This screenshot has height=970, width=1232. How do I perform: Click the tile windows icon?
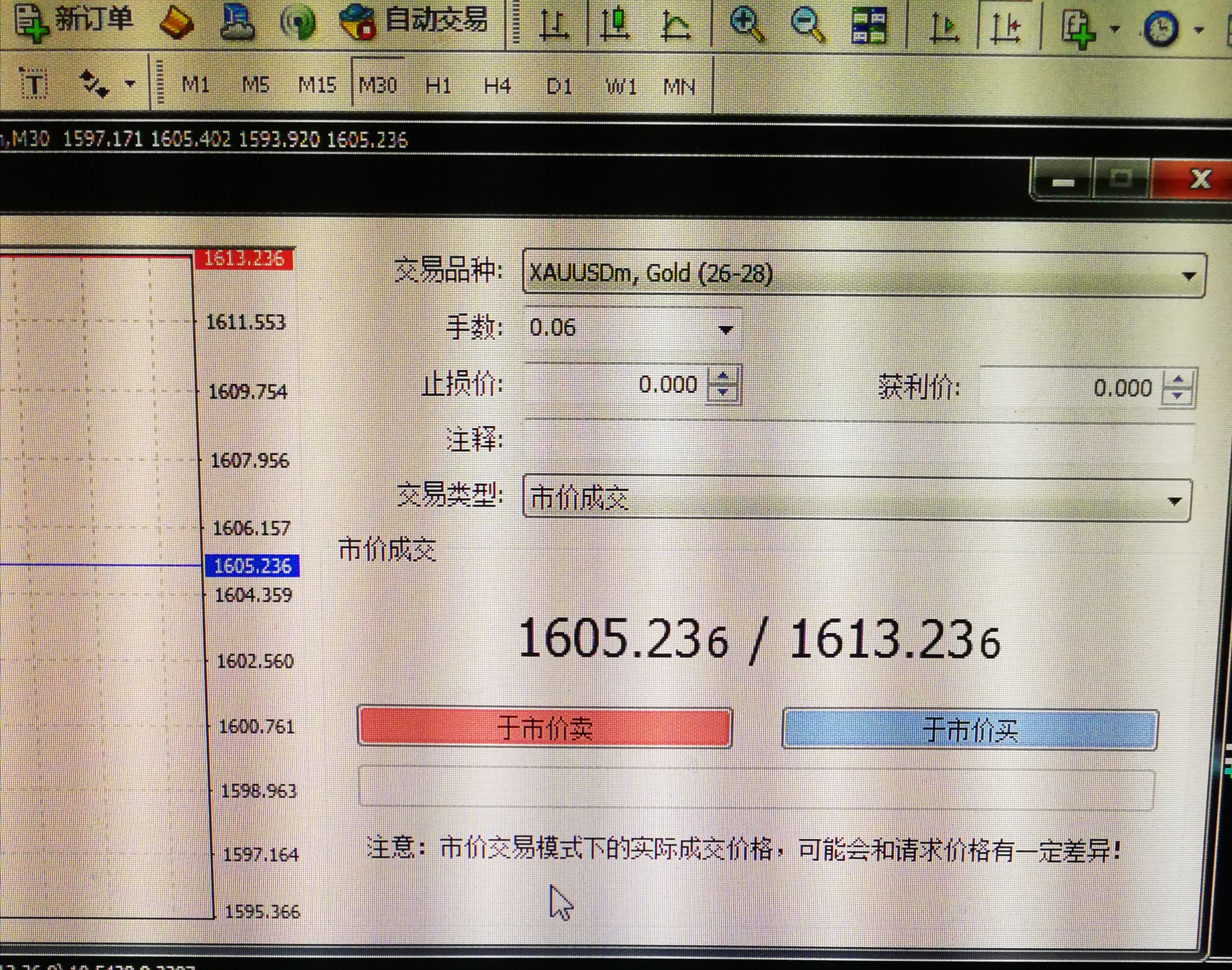tap(869, 26)
